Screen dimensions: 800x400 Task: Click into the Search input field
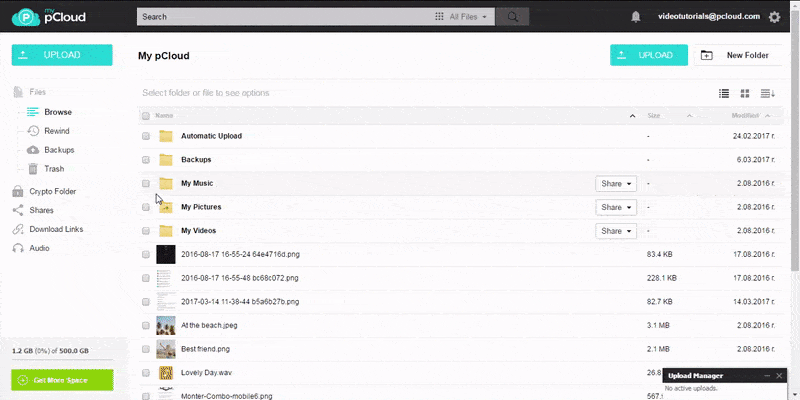pyautogui.click(x=284, y=17)
